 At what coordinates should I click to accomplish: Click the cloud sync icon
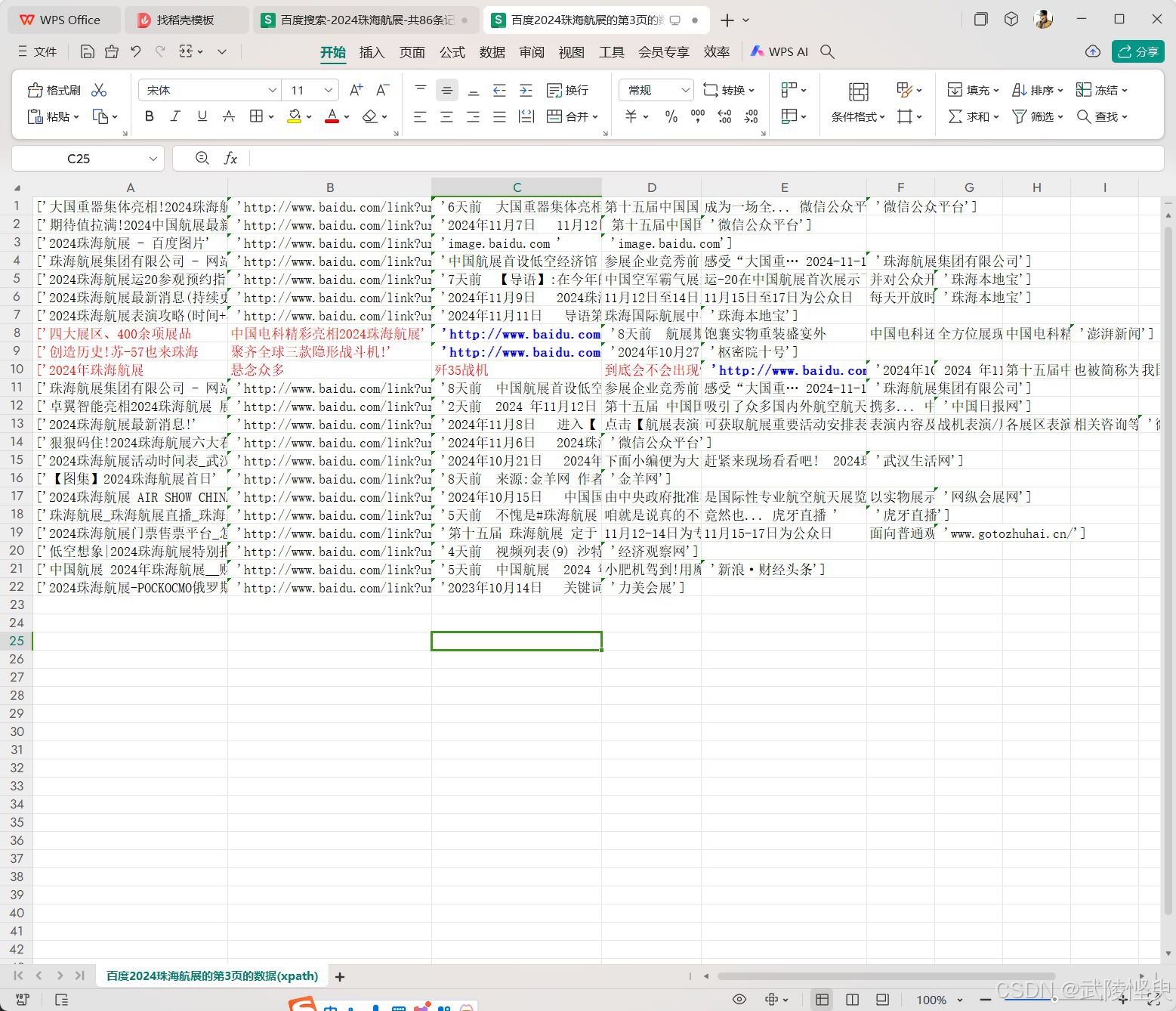[1092, 51]
